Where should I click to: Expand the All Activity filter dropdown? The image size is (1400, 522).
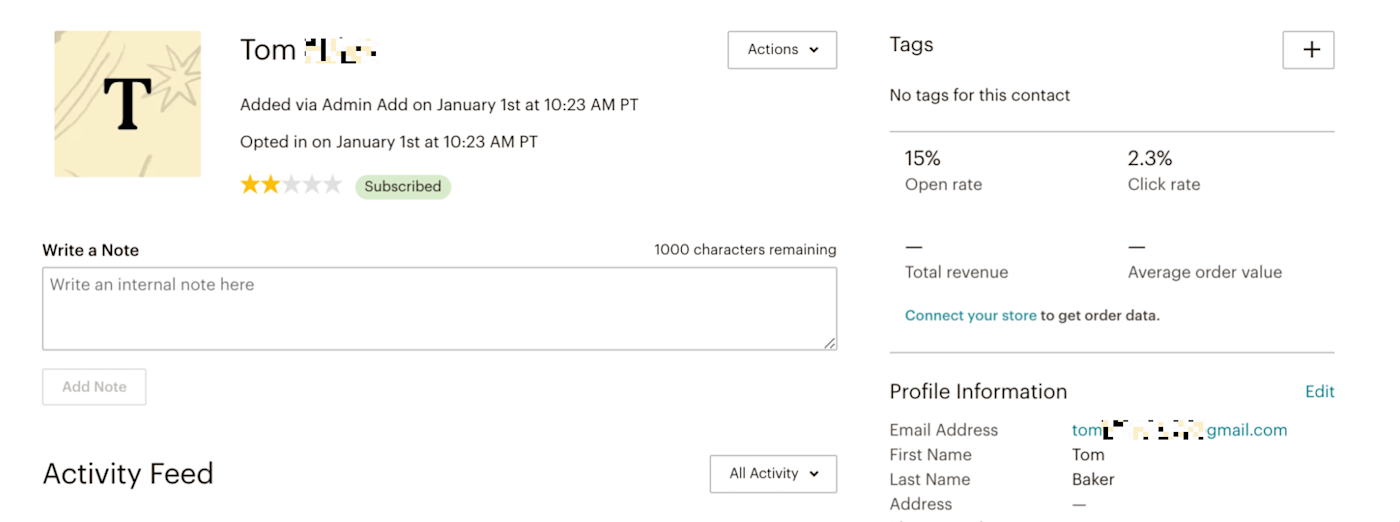[x=773, y=474]
